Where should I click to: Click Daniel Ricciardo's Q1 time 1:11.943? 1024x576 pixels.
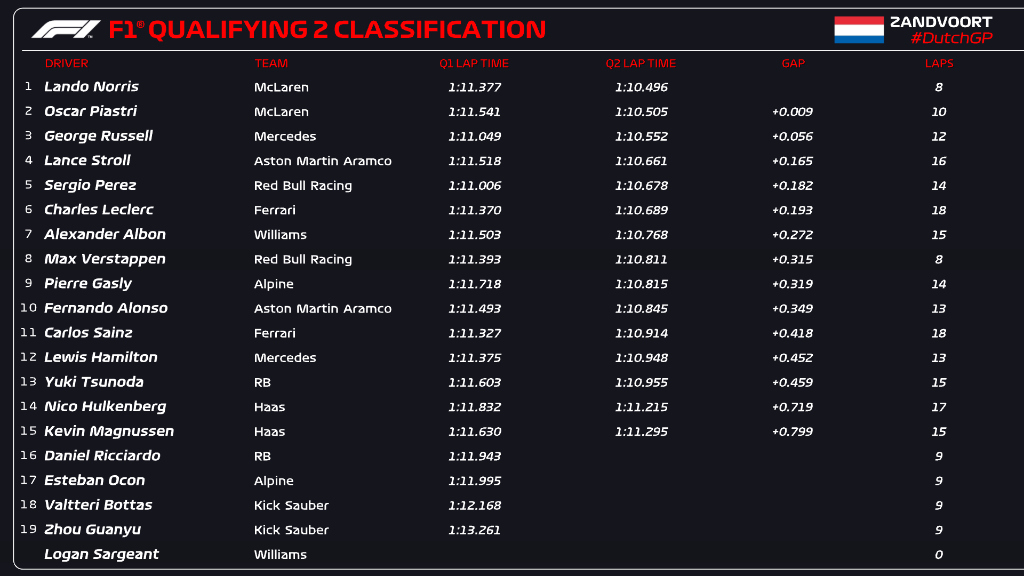point(474,456)
